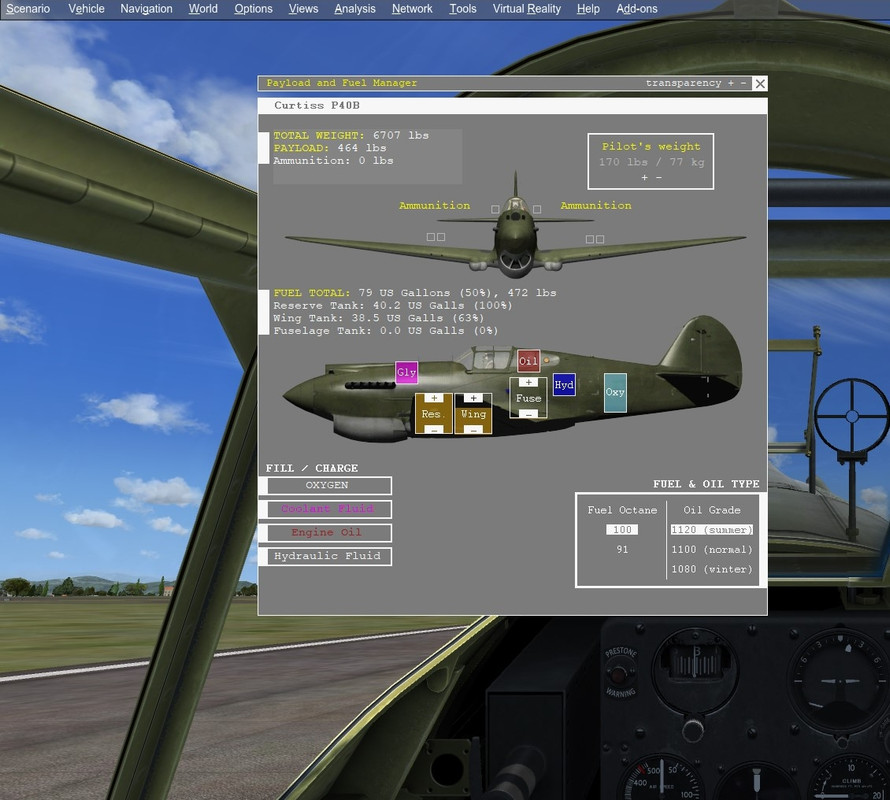Decrease pilot's weight with minus
The image size is (890, 800).
pos(658,178)
